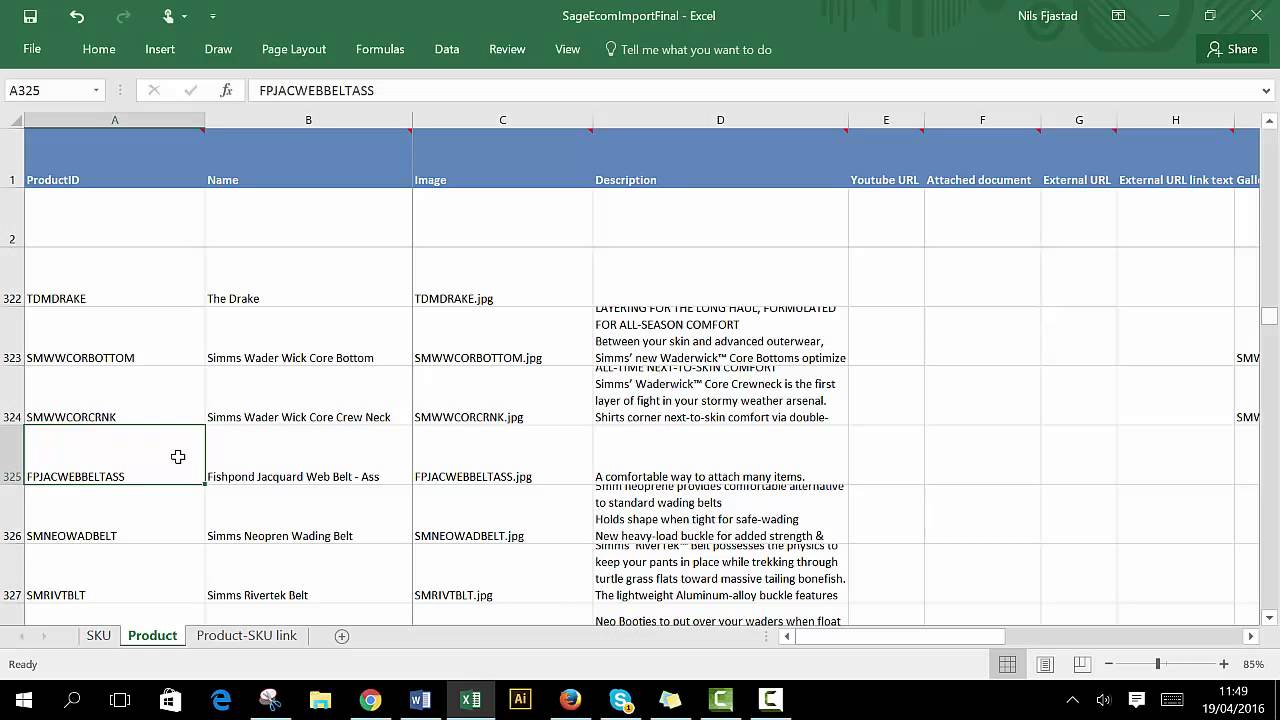Switch to the SKU sheet tab
This screenshot has width=1280, height=720.
tap(98, 636)
